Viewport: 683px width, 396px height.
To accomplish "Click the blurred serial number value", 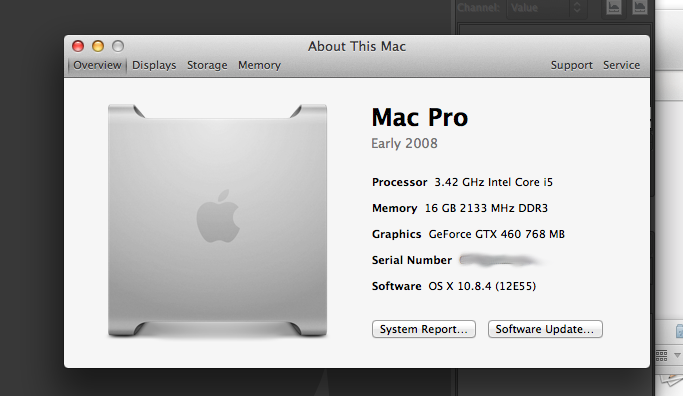I will tap(500, 261).
